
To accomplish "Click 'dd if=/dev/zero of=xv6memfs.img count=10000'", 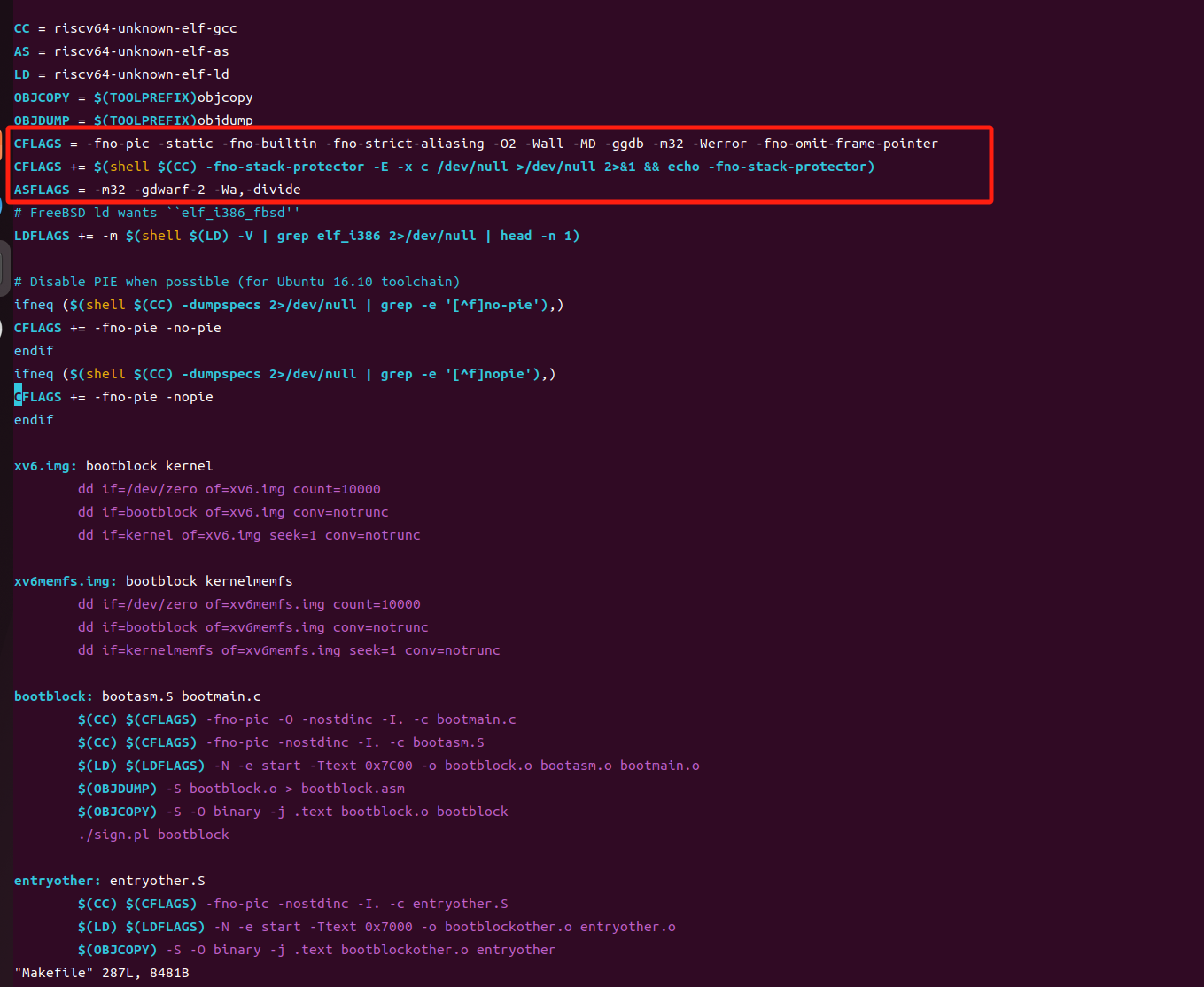I will click(x=249, y=604).
